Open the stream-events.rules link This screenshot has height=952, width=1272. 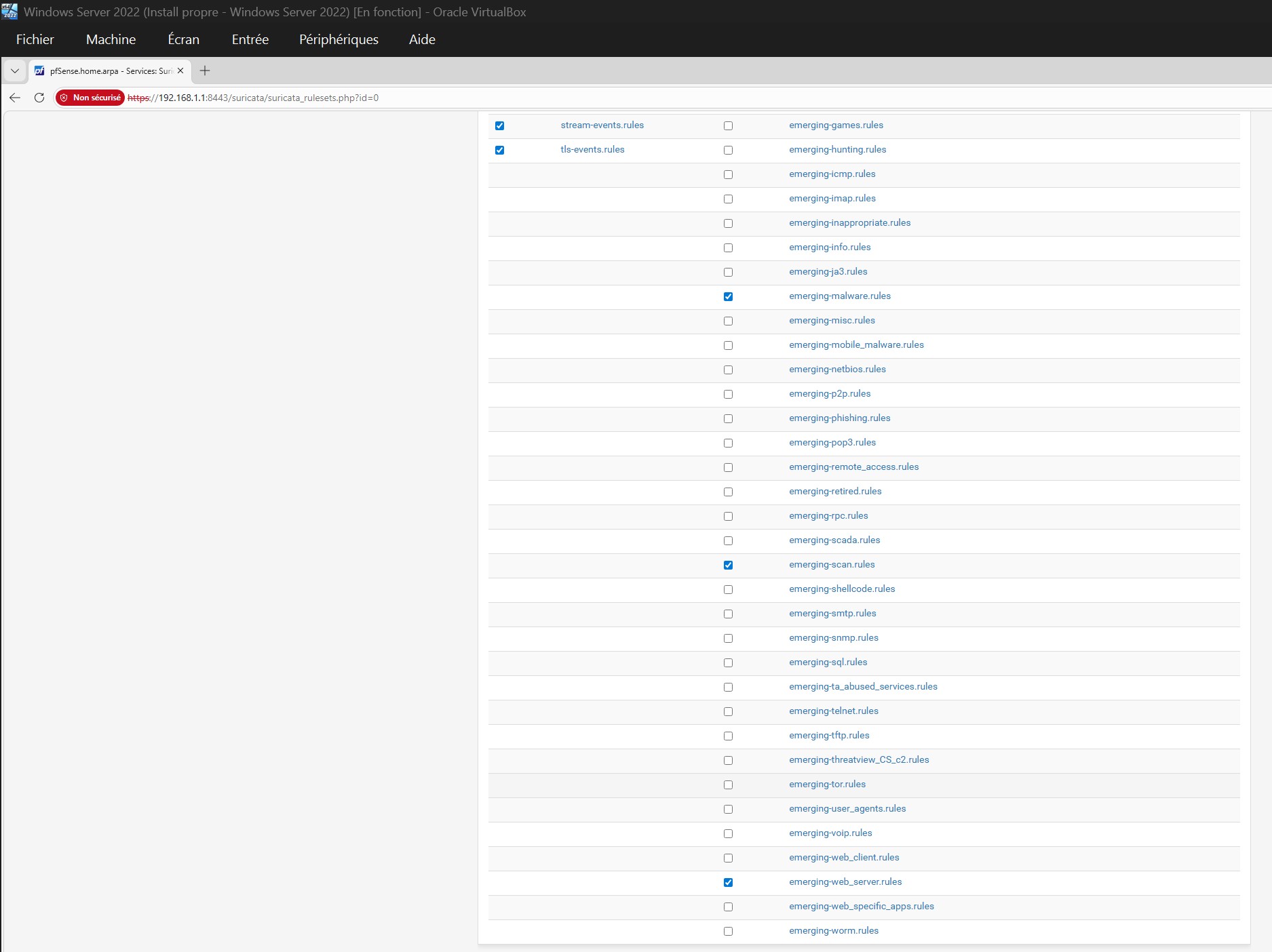tap(602, 125)
